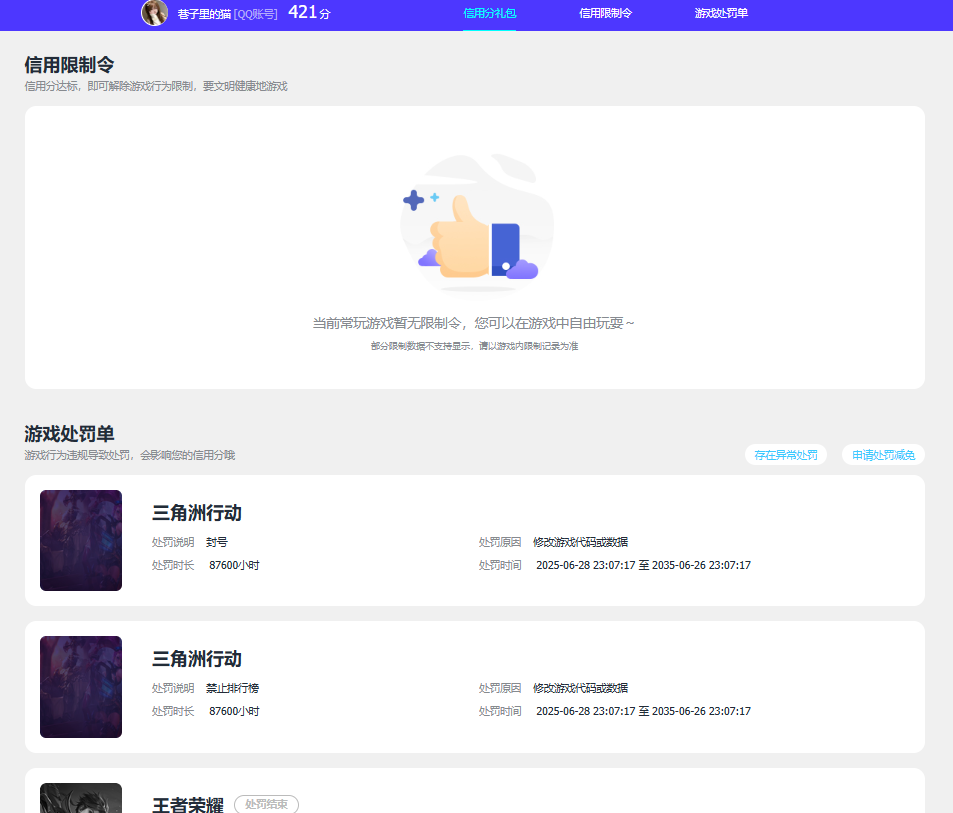Image resolution: width=953 pixels, height=813 pixels.
Task: Click the note 部分限制数据不支持显示
Action: point(475,346)
